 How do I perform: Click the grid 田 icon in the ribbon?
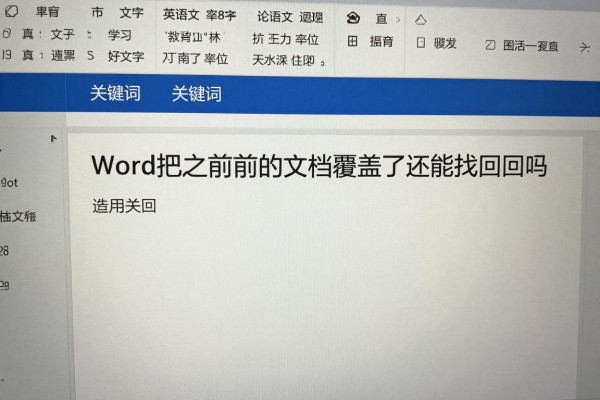pyautogui.click(x=352, y=41)
